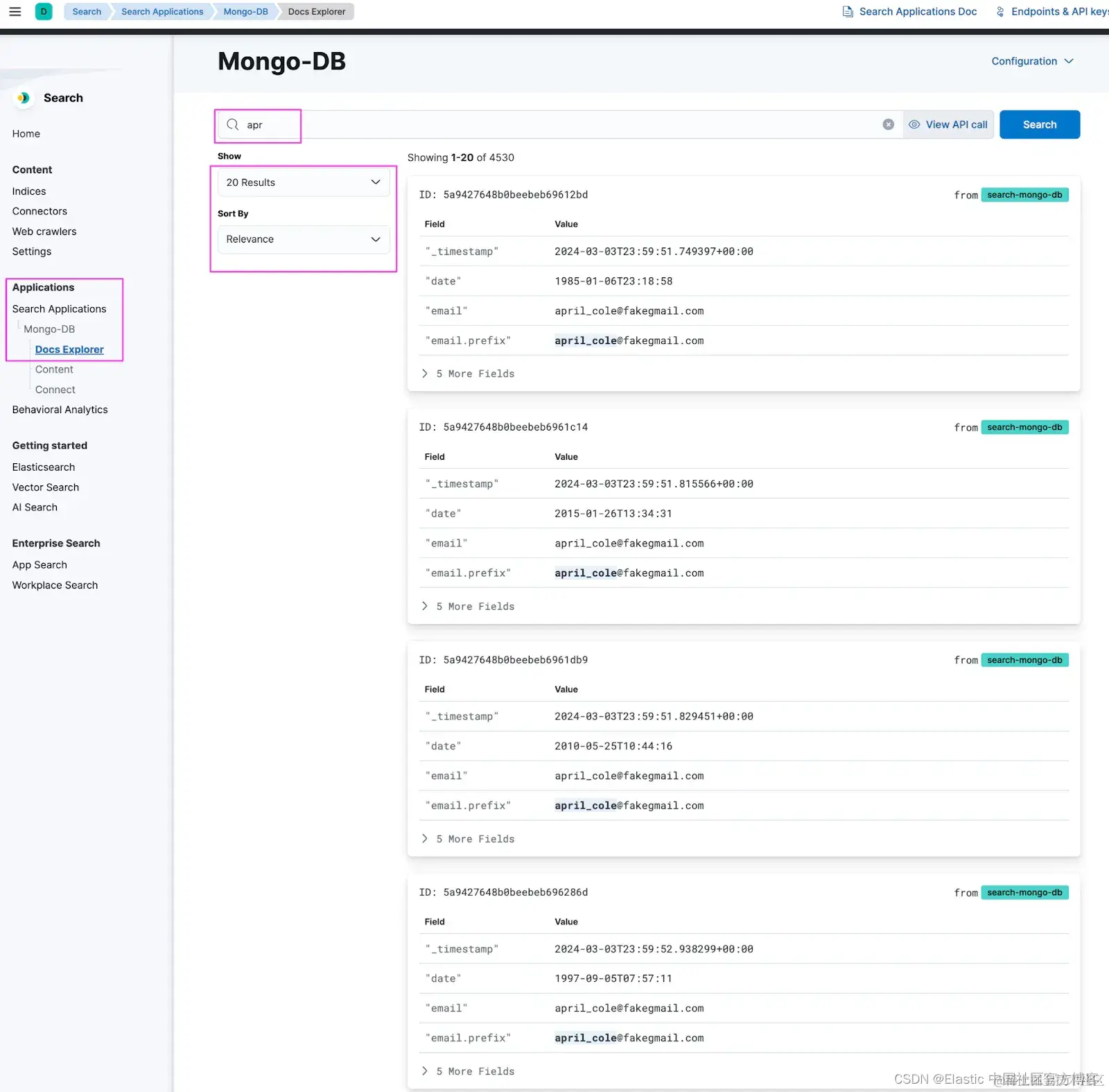Open Elasticsearch getting started page
The height and width of the screenshot is (1092, 1109).
[44, 467]
